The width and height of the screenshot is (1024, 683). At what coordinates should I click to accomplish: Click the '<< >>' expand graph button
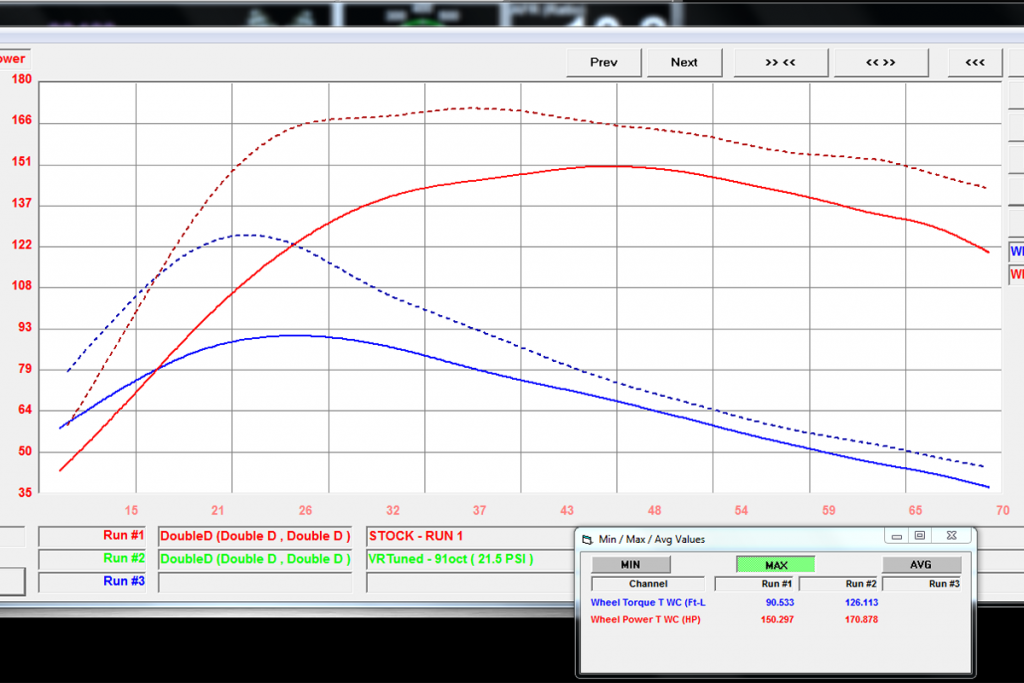(880, 62)
